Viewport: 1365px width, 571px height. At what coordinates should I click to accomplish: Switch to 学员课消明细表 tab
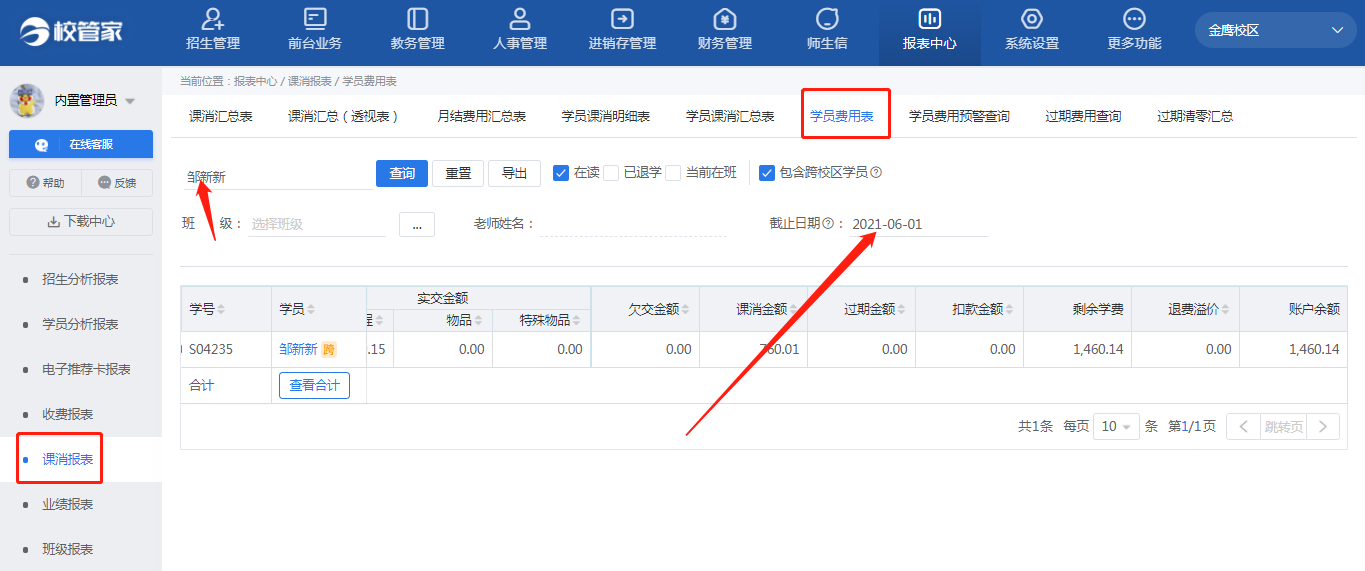(606, 116)
